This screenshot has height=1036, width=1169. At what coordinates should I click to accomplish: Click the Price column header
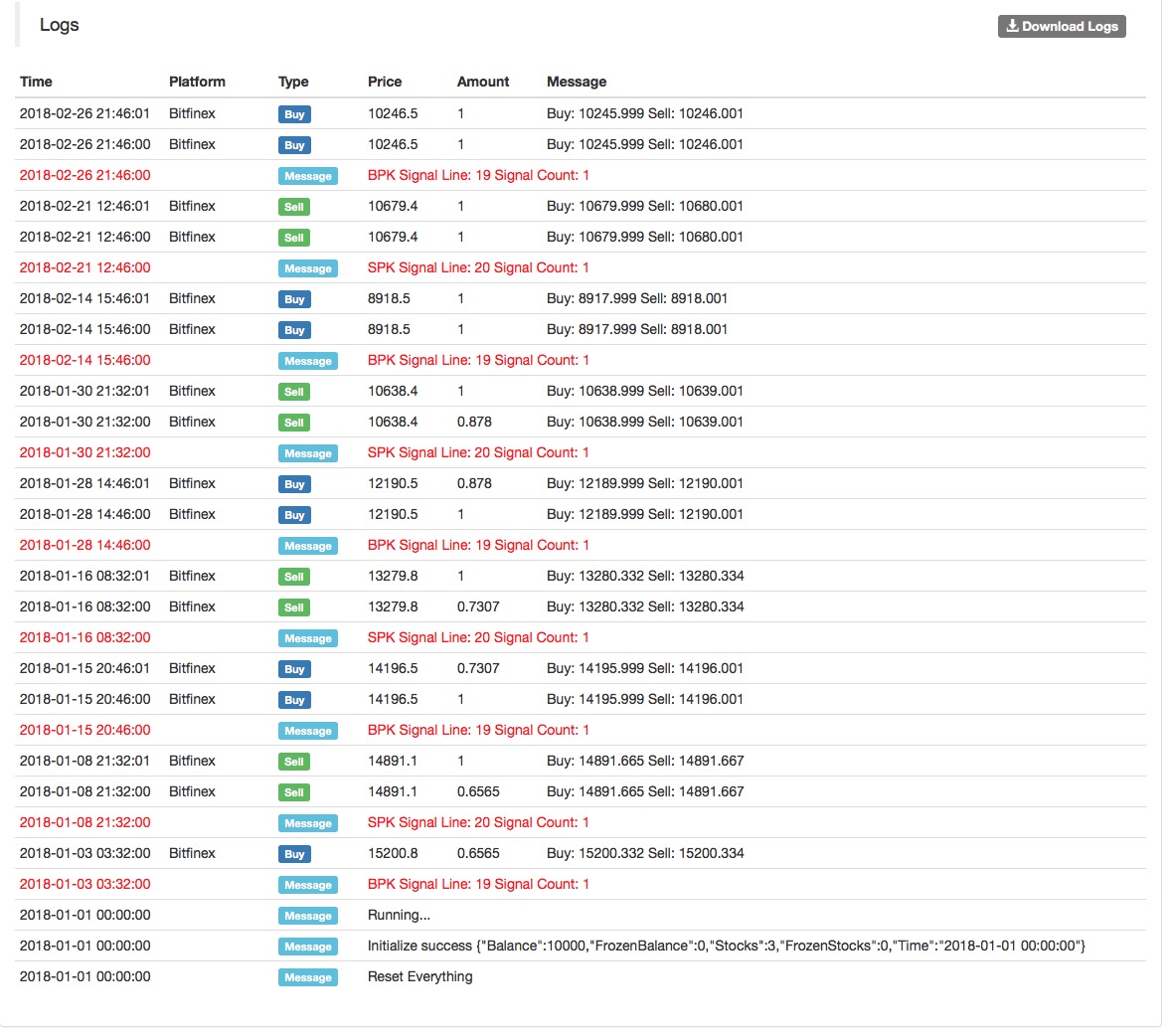click(385, 83)
